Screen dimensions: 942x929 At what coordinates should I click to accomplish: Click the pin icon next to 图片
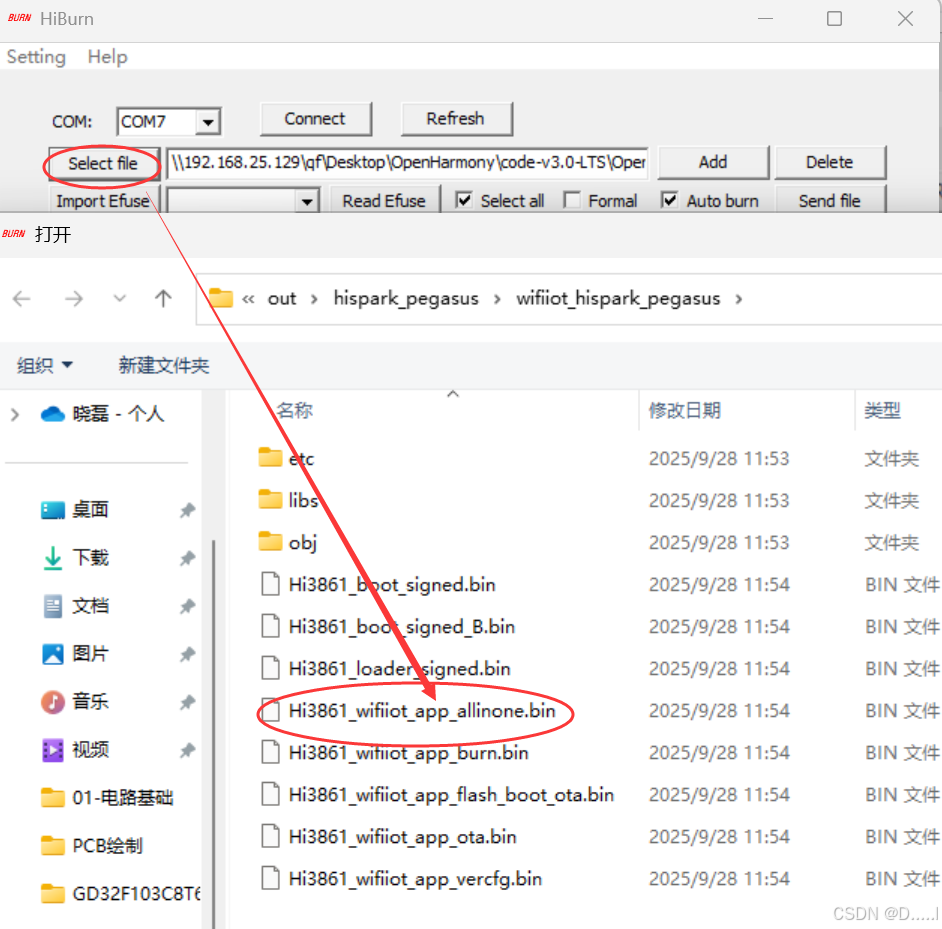pos(187,654)
